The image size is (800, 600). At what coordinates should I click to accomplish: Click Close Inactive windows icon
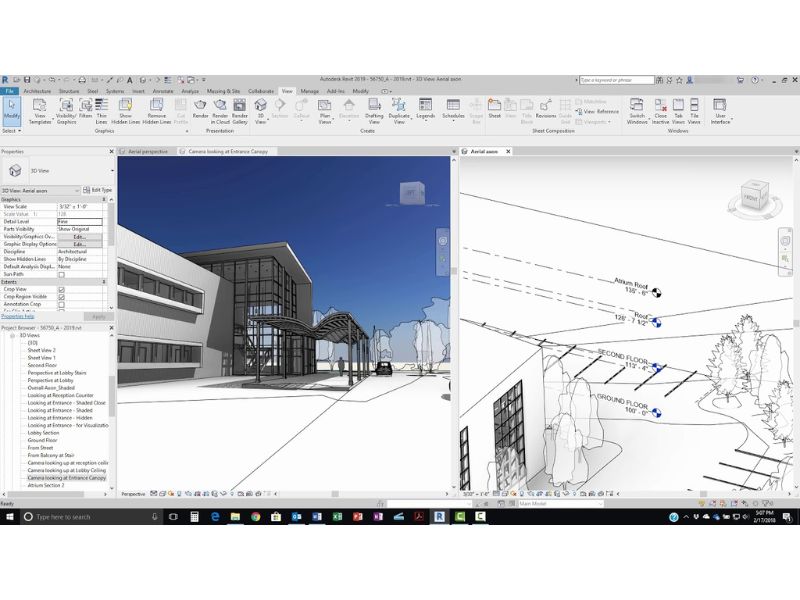[660, 111]
